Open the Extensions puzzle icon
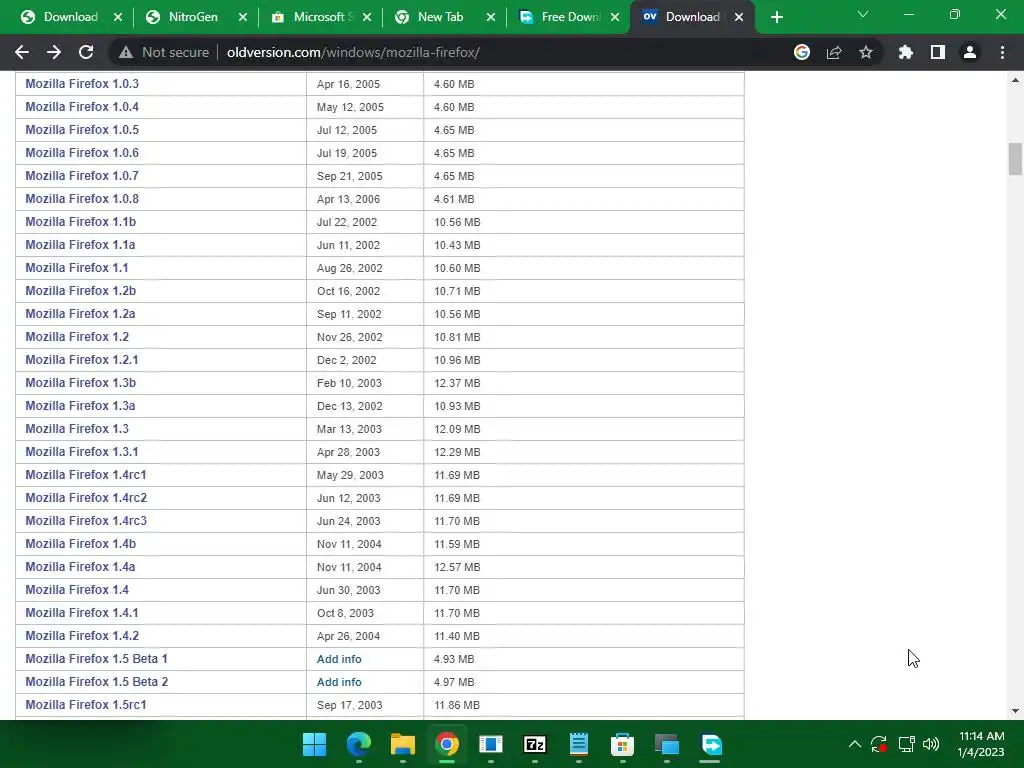Image resolution: width=1024 pixels, height=768 pixels. pos(906,52)
